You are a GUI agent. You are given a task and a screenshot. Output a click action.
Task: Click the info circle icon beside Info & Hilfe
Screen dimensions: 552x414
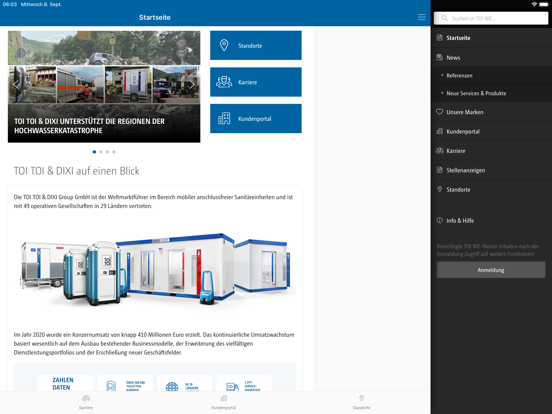click(439, 220)
